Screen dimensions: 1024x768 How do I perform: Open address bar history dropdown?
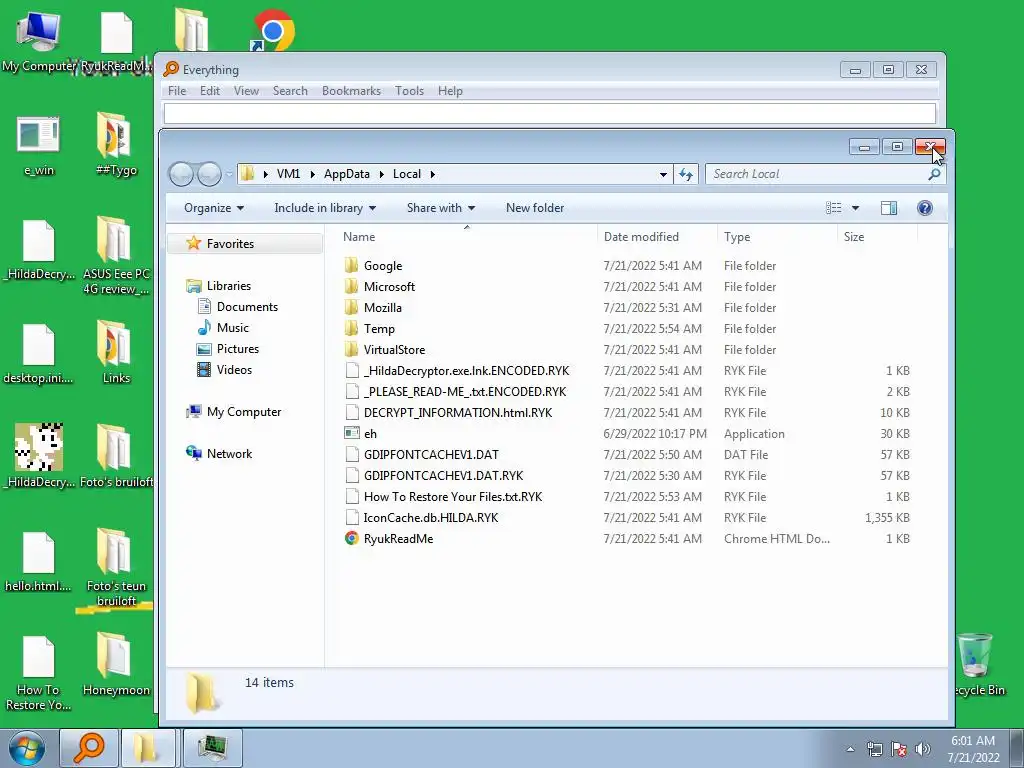pos(663,174)
